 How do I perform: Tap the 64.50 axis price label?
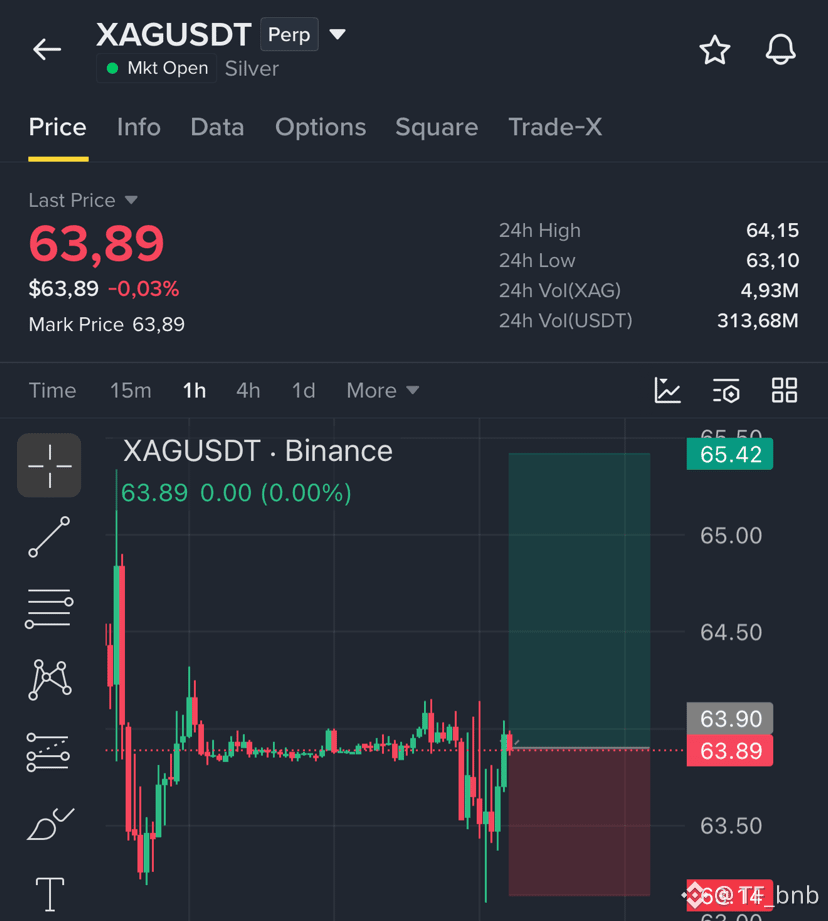click(731, 633)
